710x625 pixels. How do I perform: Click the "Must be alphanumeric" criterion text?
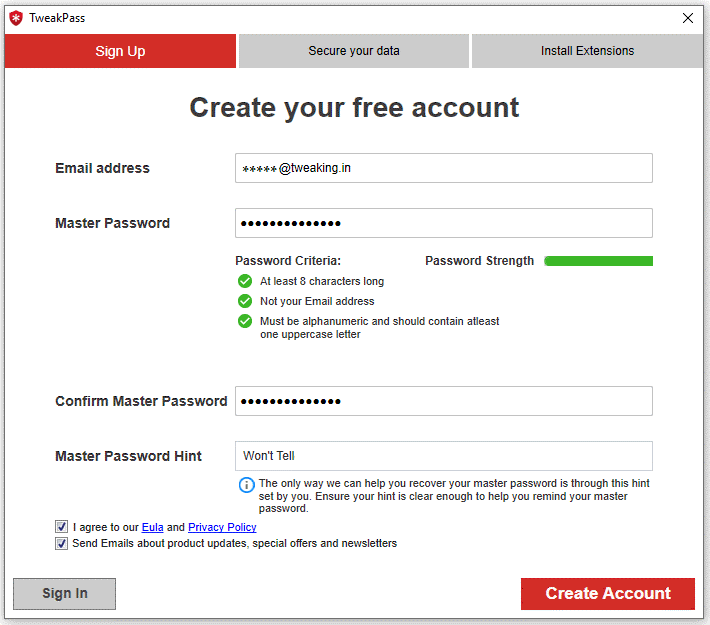coord(379,327)
